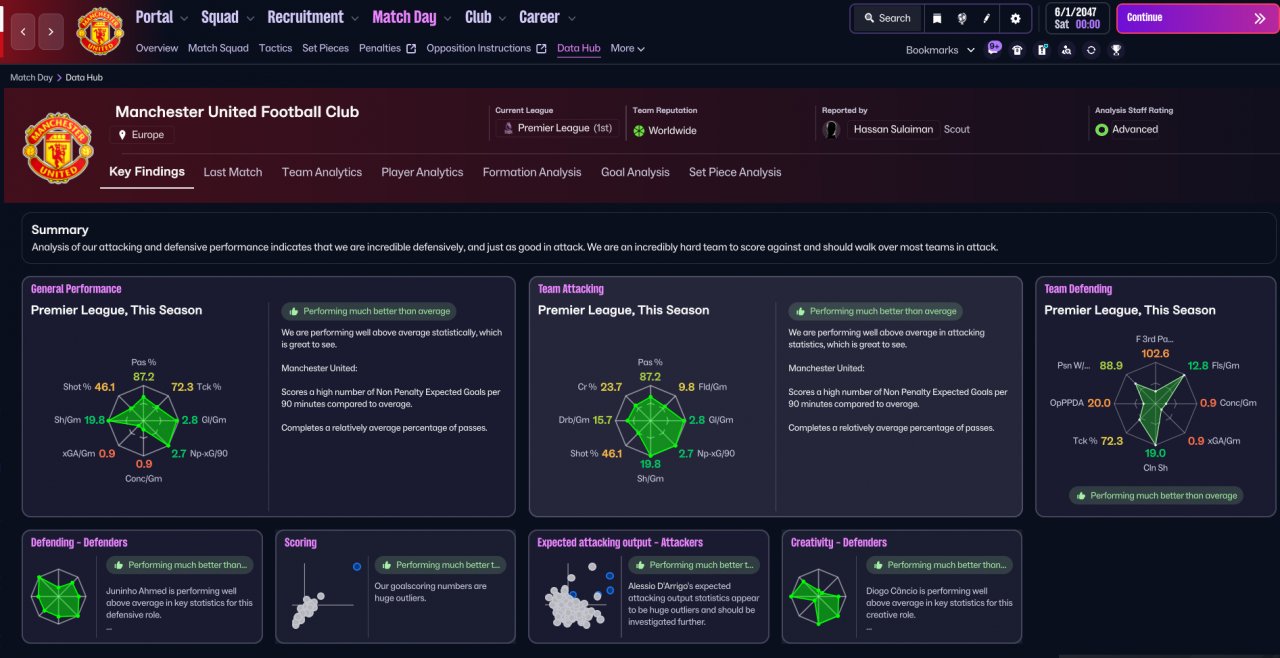Select the Data Hub sub-menu item
Image resolution: width=1280 pixels, height=658 pixels.
579,48
